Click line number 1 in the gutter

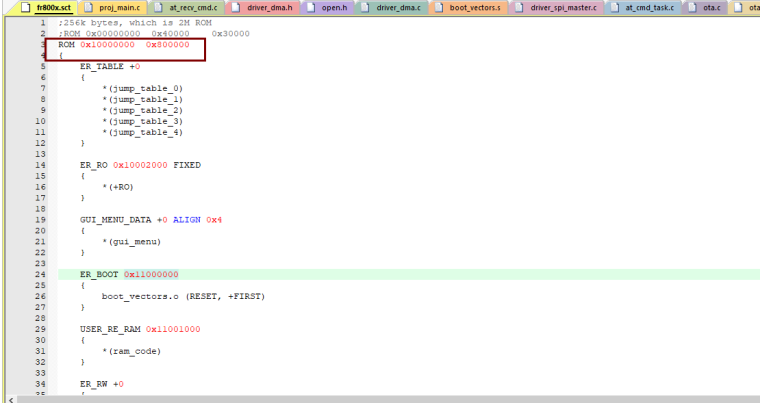click(43, 23)
